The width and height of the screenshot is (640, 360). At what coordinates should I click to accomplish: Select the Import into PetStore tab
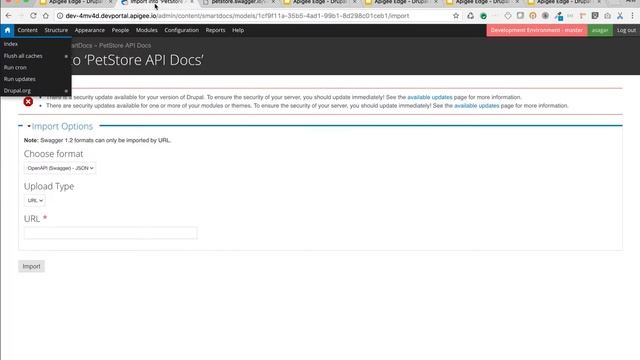pyautogui.click(x=156, y=2)
